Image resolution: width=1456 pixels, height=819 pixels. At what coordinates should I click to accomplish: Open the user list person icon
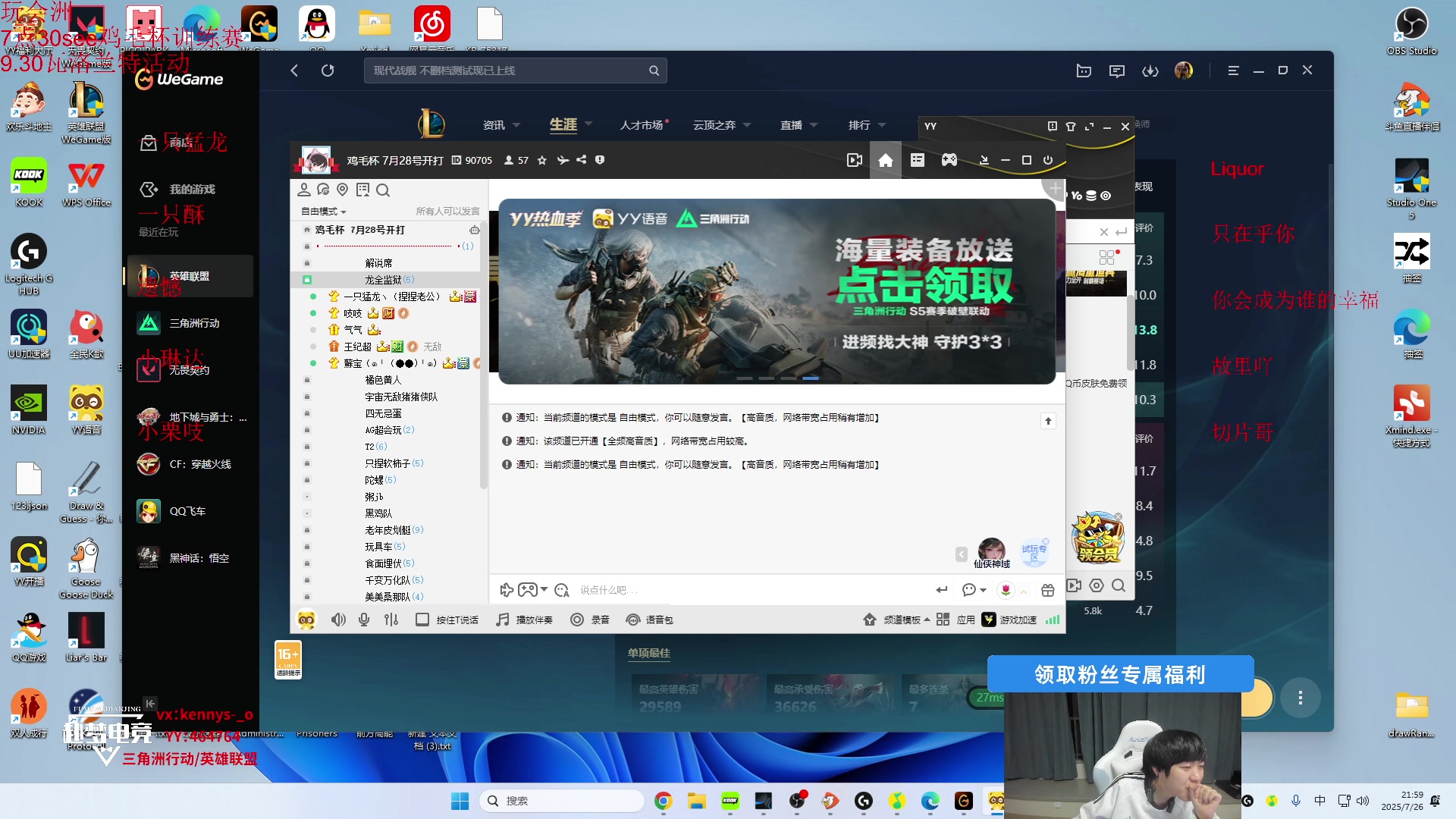[x=304, y=190]
